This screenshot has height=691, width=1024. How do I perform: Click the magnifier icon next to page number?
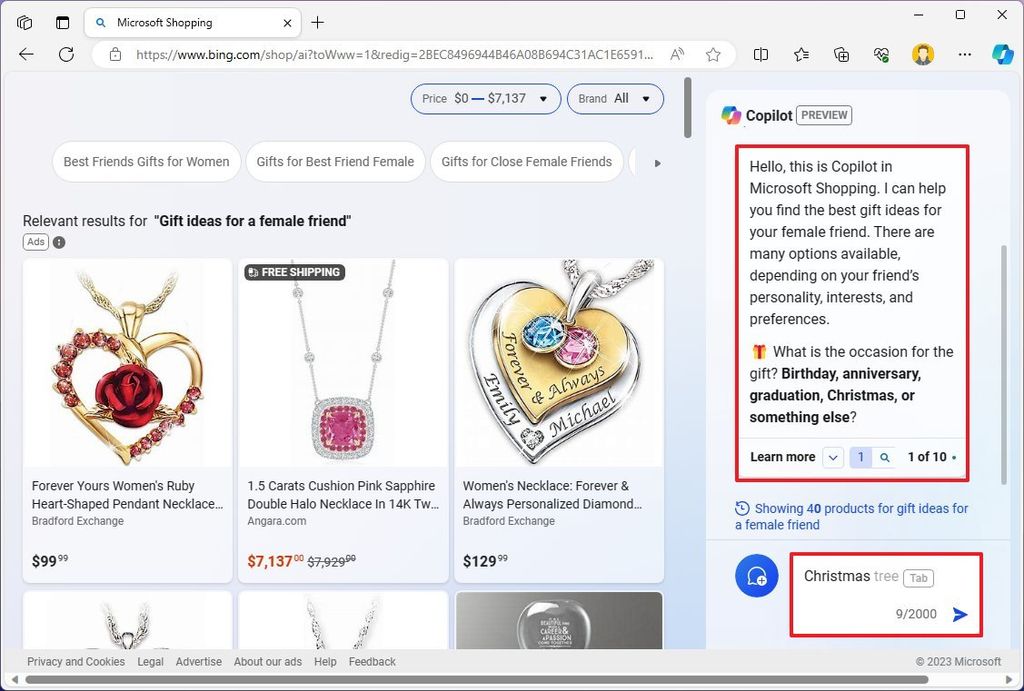(x=883, y=457)
